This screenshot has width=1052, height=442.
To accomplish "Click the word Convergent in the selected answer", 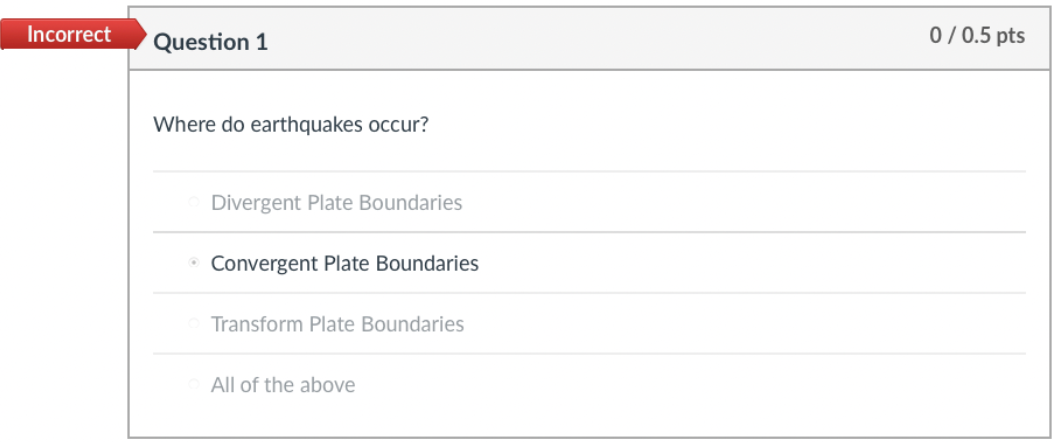I will tap(264, 264).
